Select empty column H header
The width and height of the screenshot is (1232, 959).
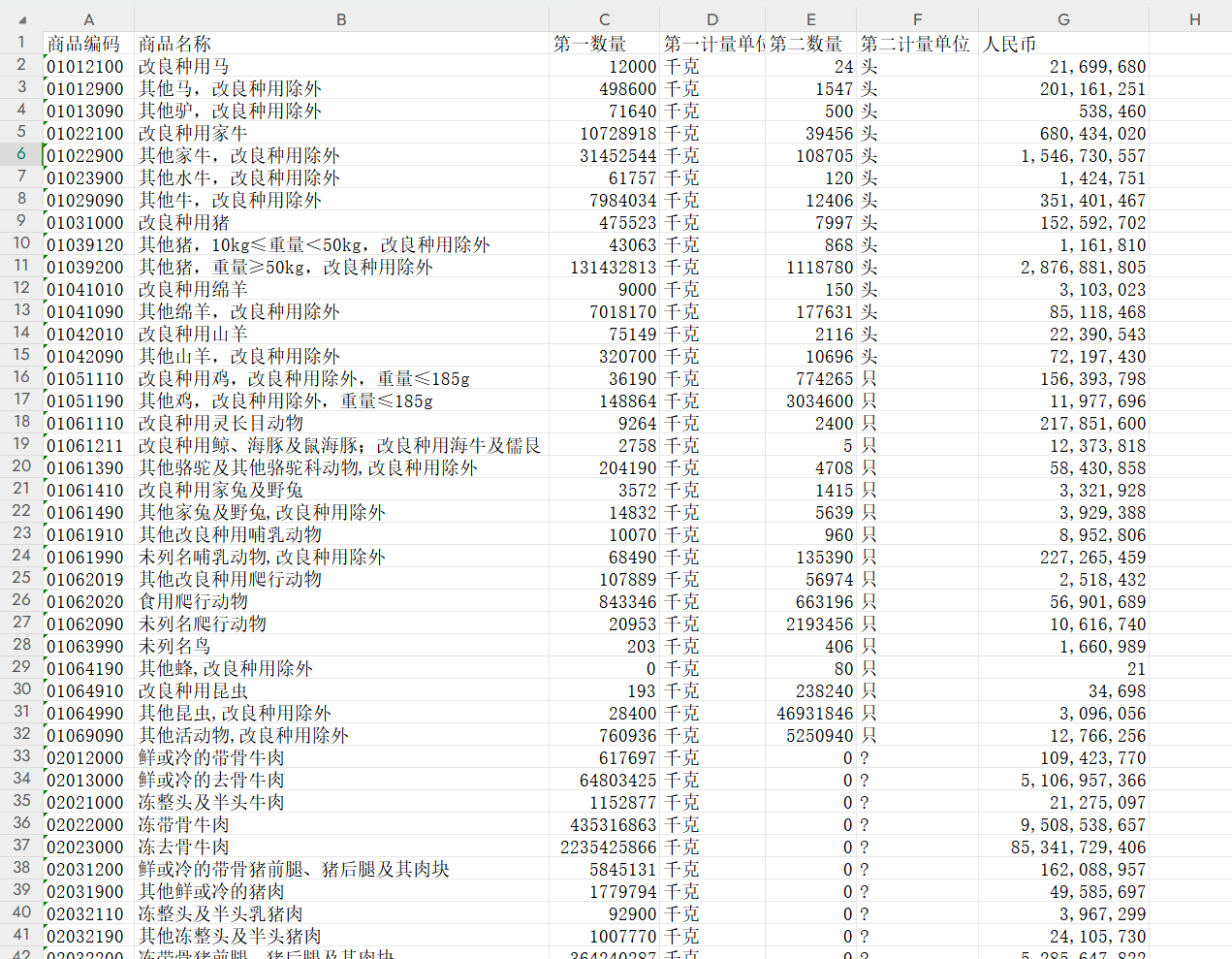click(x=1194, y=19)
